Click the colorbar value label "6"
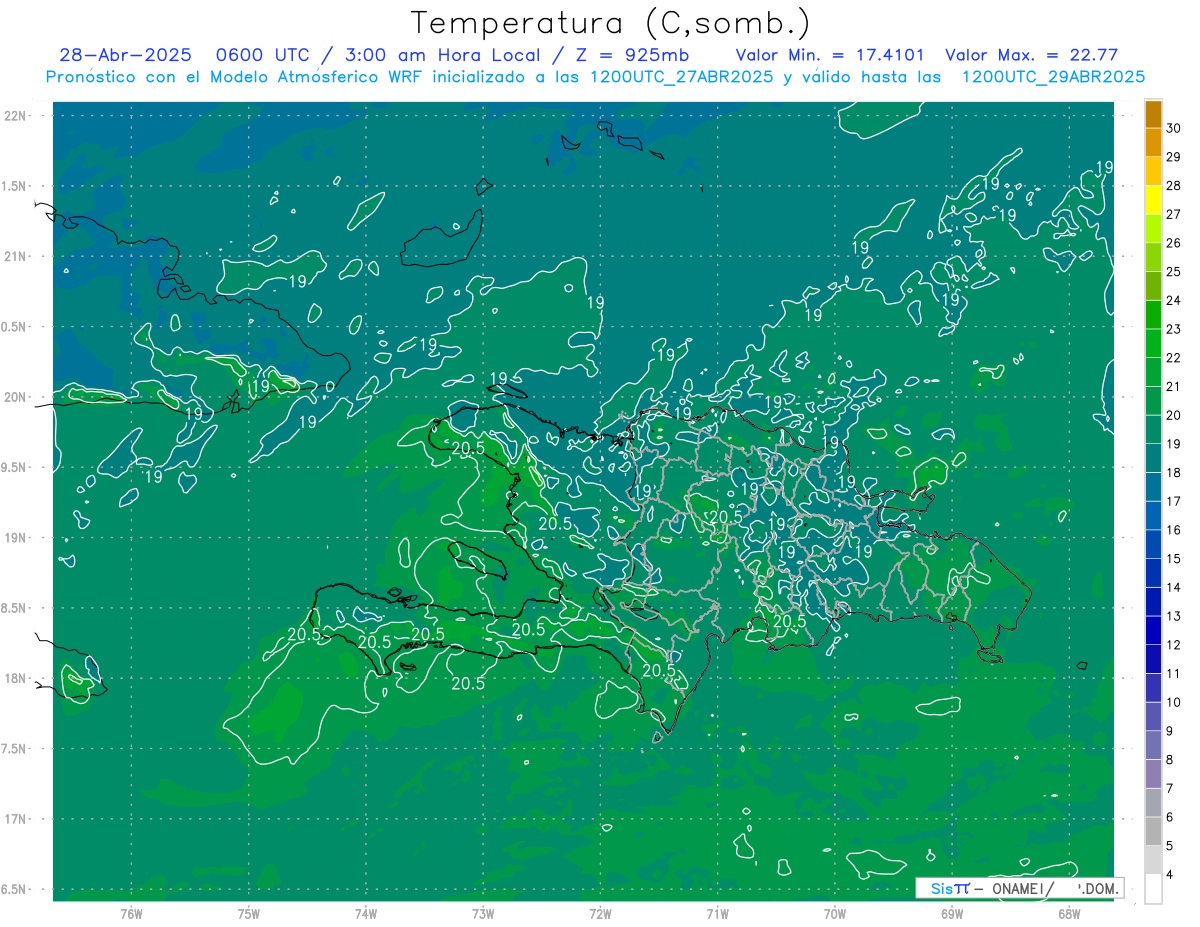 (x=1170, y=817)
